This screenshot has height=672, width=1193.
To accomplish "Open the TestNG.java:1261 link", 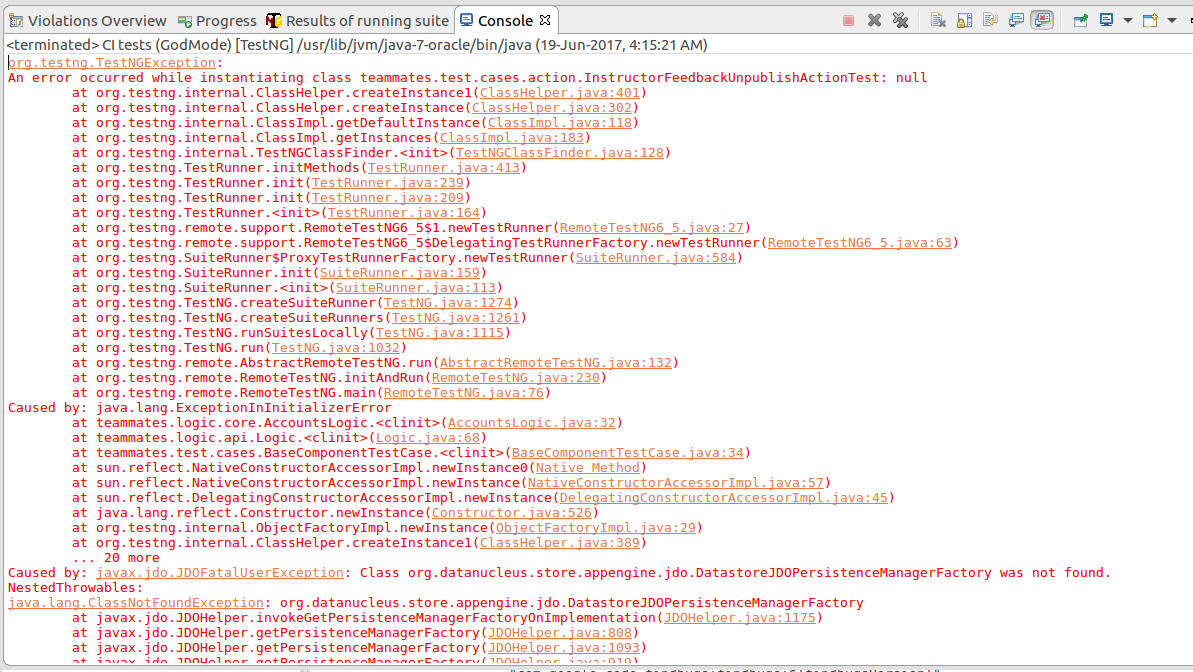I will [456, 317].
